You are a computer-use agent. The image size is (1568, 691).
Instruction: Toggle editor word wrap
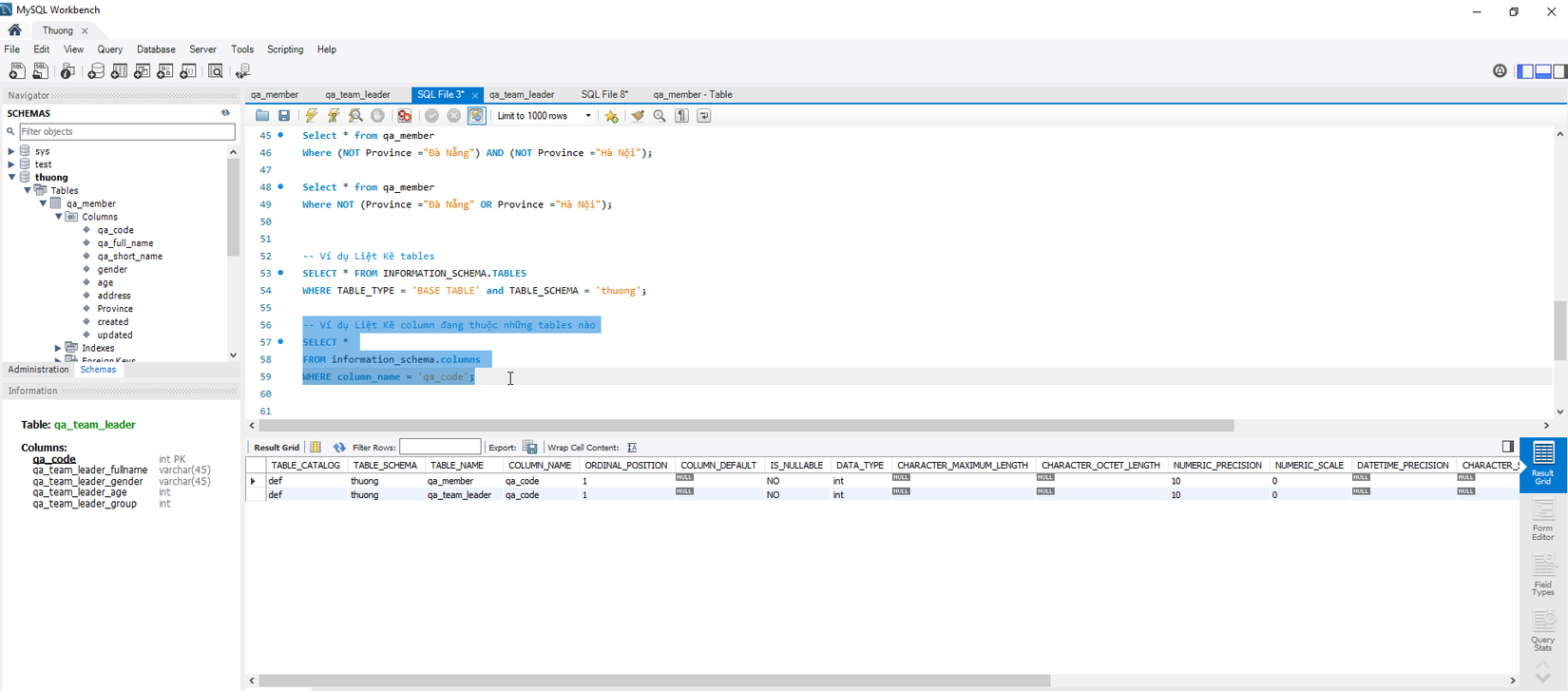704,116
